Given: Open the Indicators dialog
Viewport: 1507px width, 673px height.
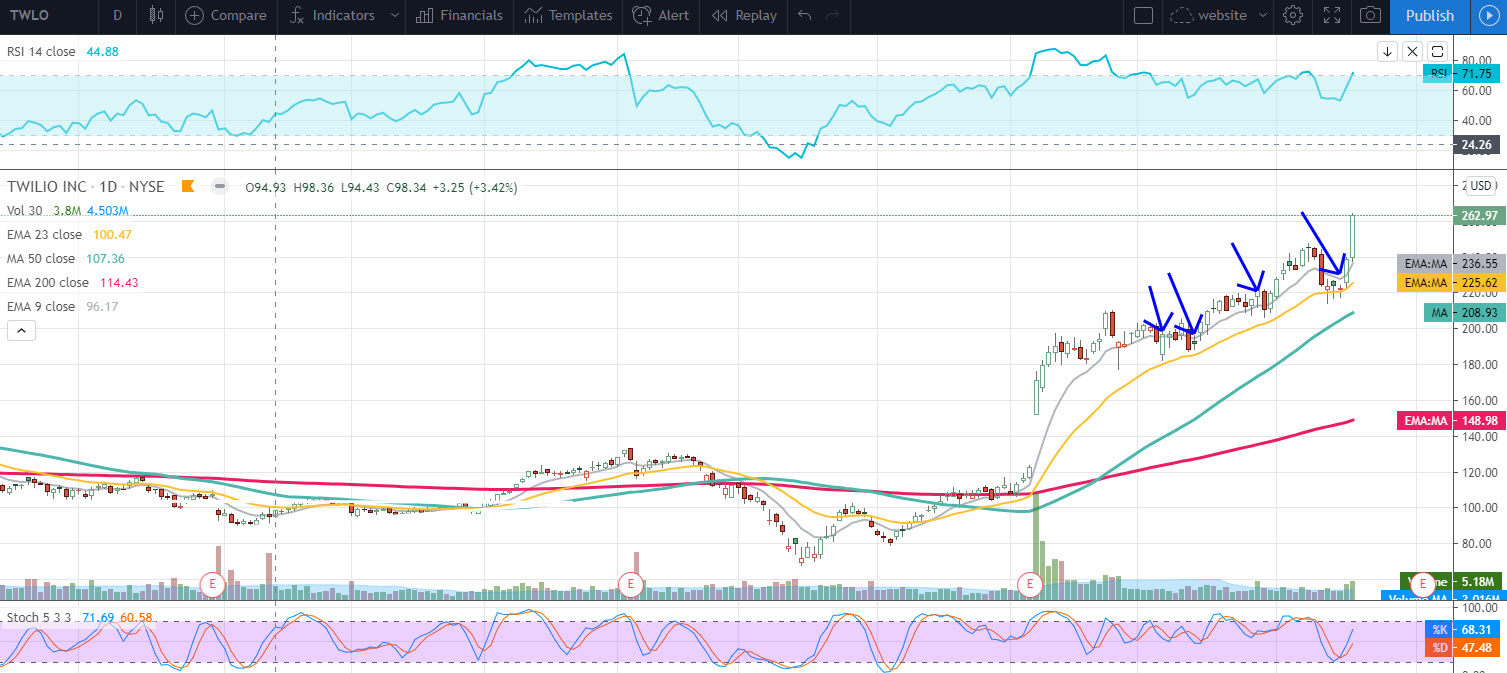Looking at the screenshot, I should pos(332,15).
